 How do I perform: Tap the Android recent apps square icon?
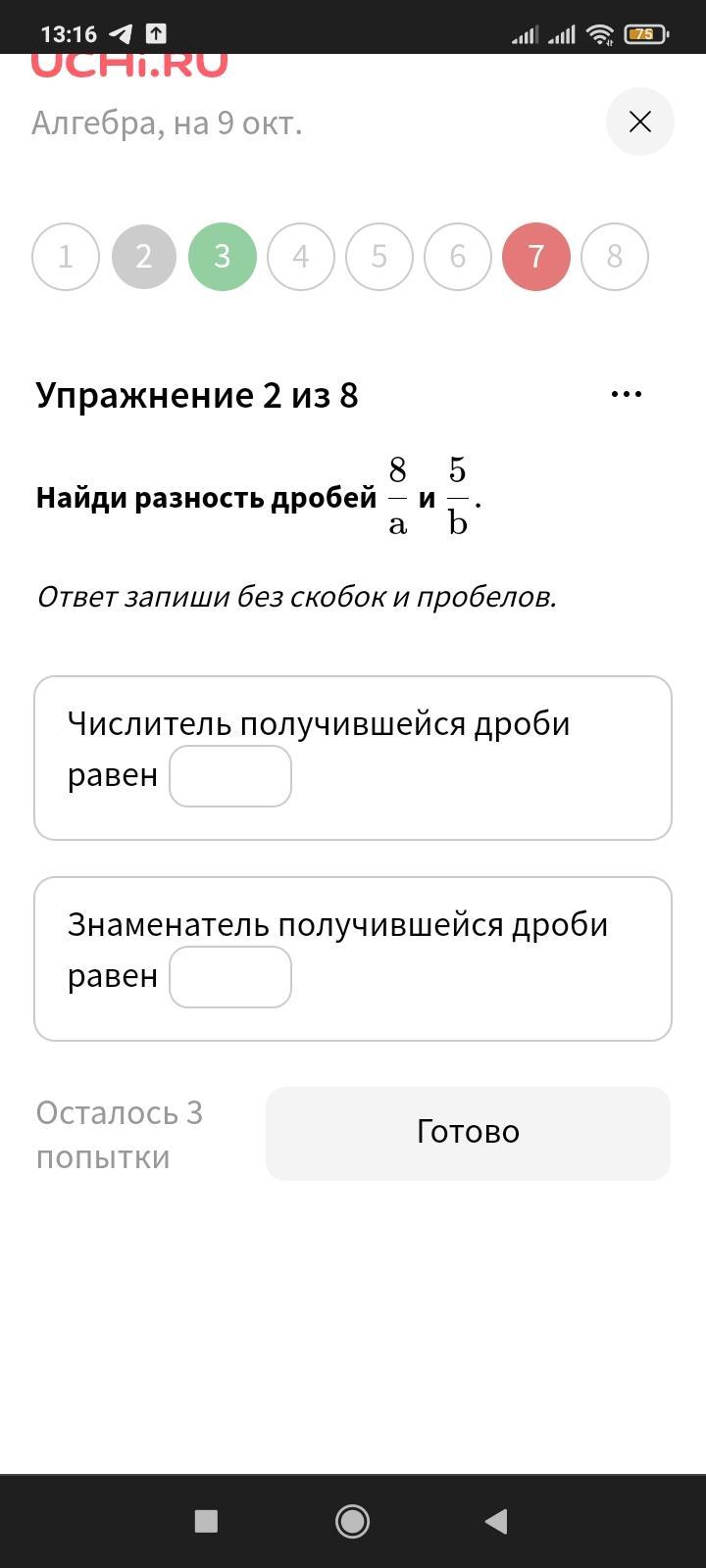206,1521
